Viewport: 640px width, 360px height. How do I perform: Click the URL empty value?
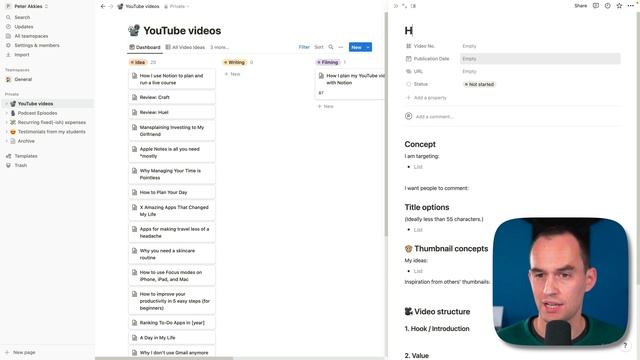pyautogui.click(x=540, y=71)
